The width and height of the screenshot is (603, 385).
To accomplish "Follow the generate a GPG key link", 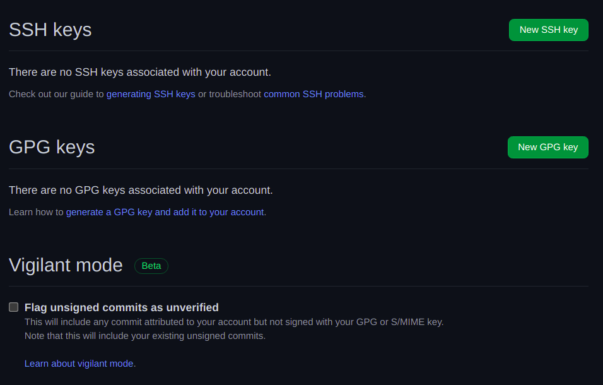I will coord(165,212).
